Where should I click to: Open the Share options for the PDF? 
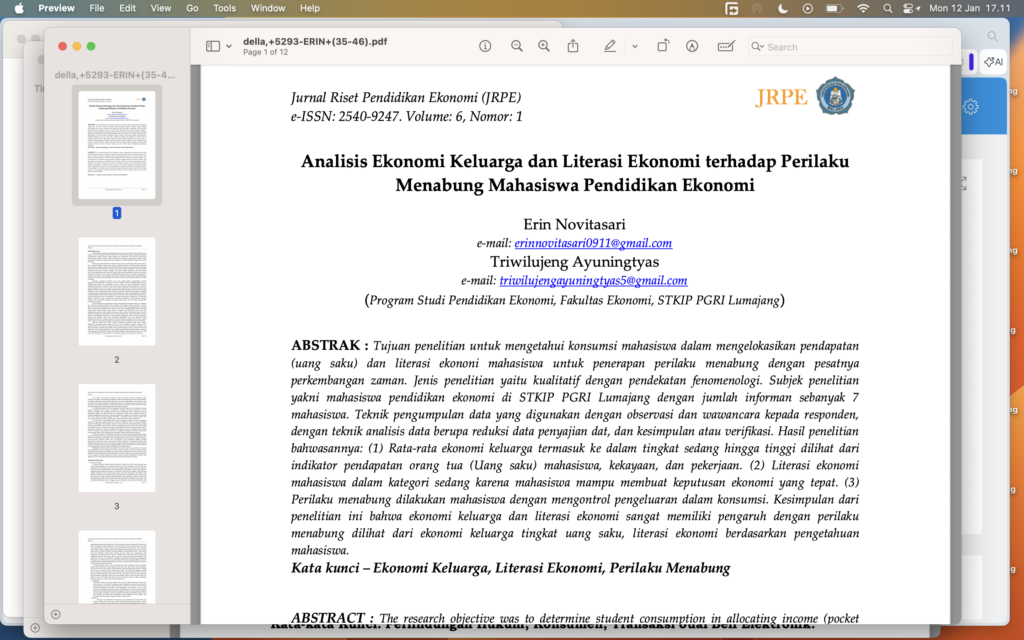[x=572, y=46]
